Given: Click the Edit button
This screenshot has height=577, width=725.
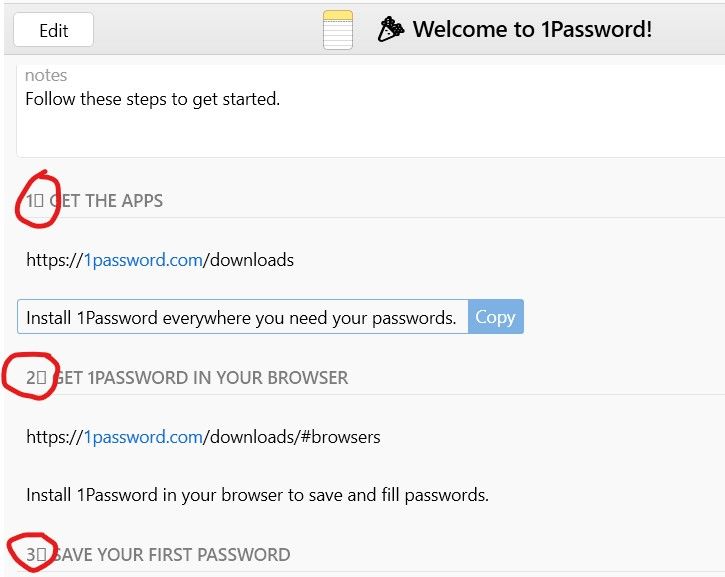Looking at the screenshot, I should coord(53,30).
